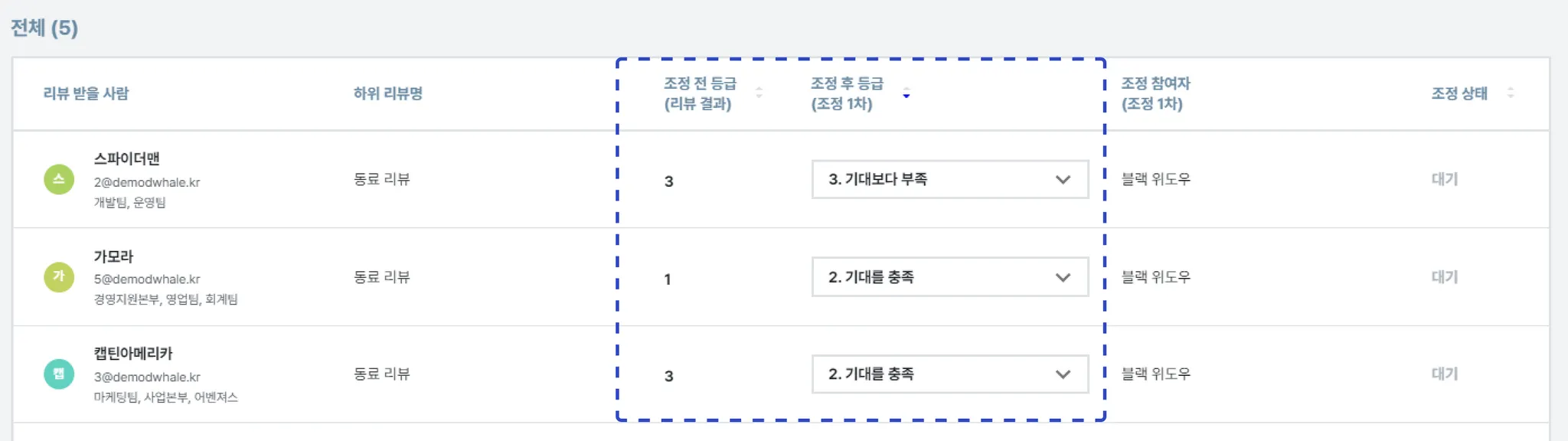Click 블랙 위도우 in 스파이더맨's row

(1155, 180)
